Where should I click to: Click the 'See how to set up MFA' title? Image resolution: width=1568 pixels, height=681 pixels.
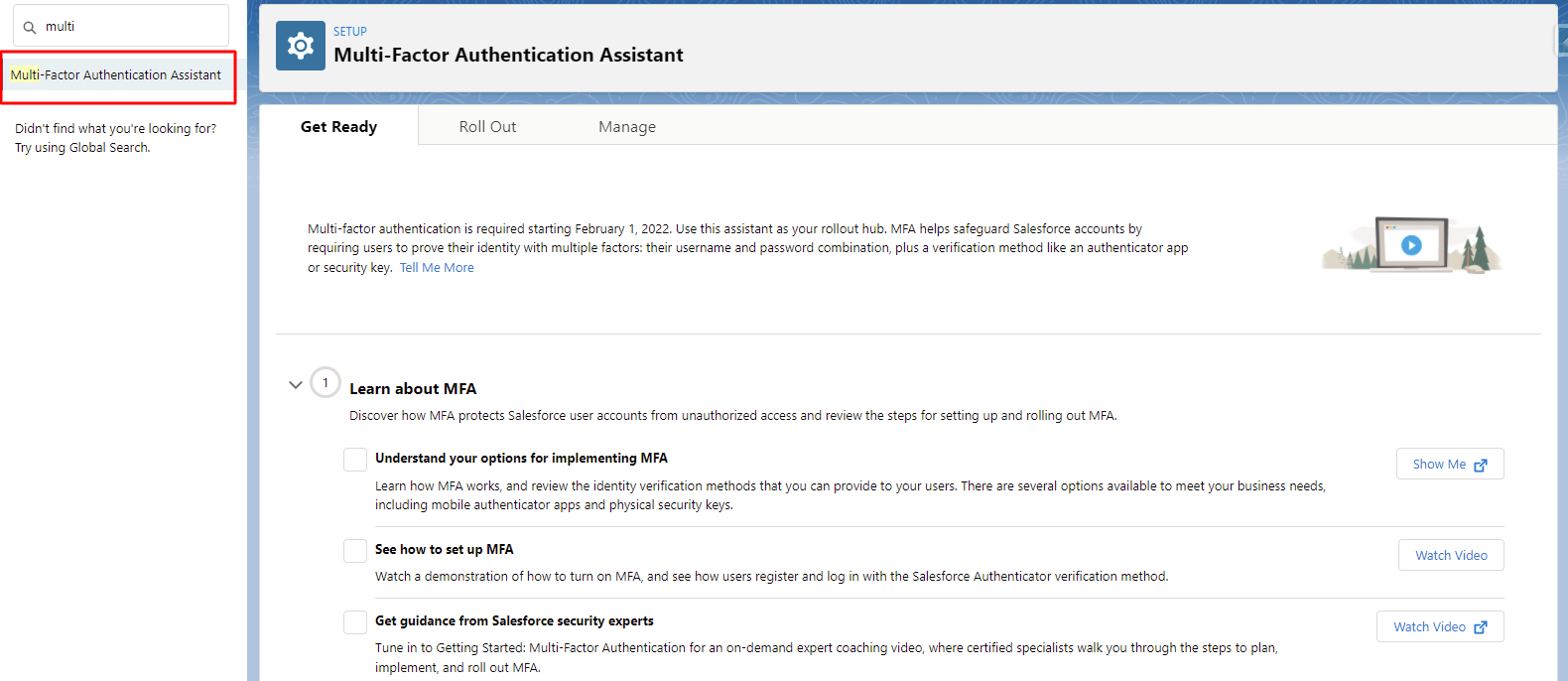coord(445,549)
